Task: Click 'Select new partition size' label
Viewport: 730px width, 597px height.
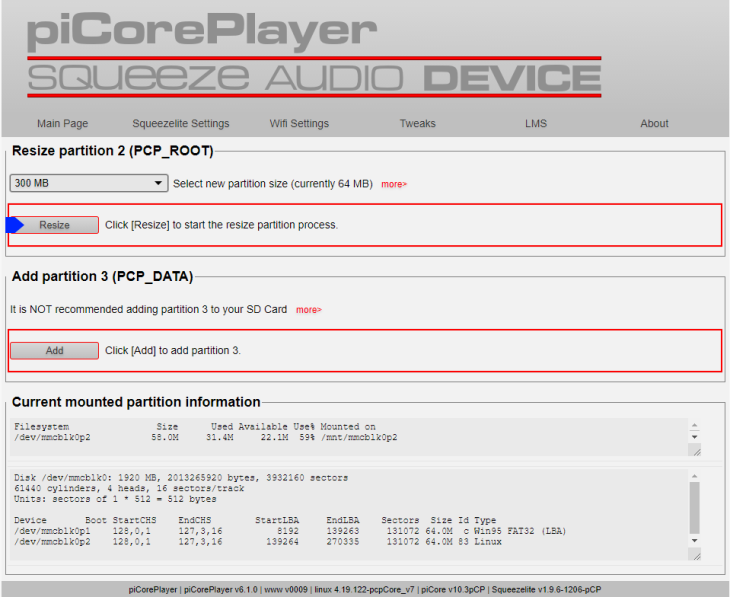Action: (x=273, y=184)
